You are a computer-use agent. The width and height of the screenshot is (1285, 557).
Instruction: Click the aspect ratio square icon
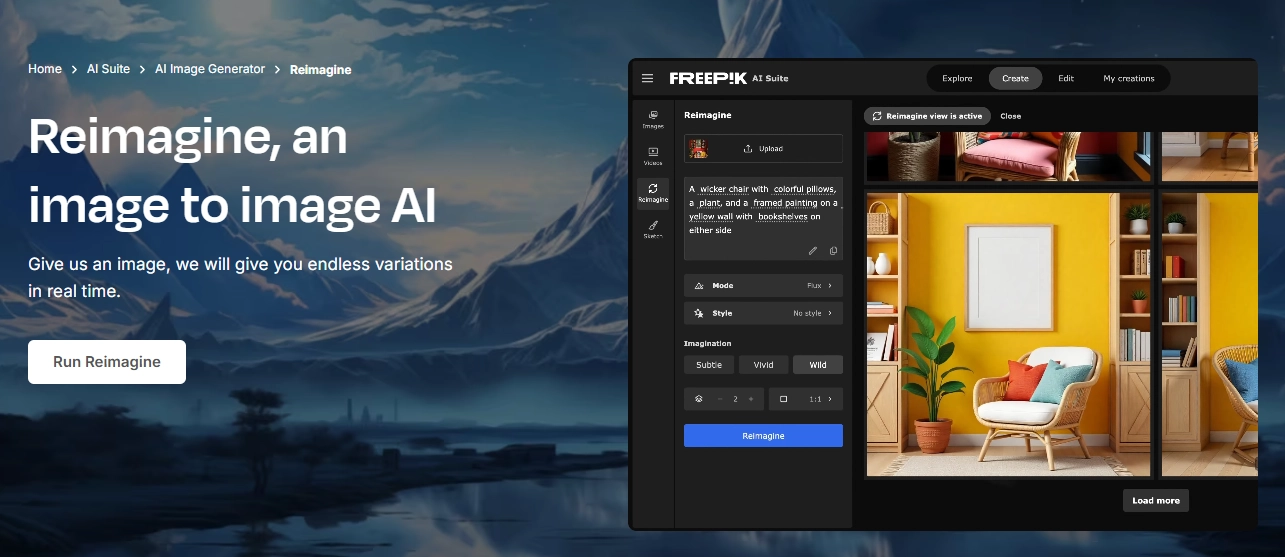pyautogui.click(x=783, y=398)
